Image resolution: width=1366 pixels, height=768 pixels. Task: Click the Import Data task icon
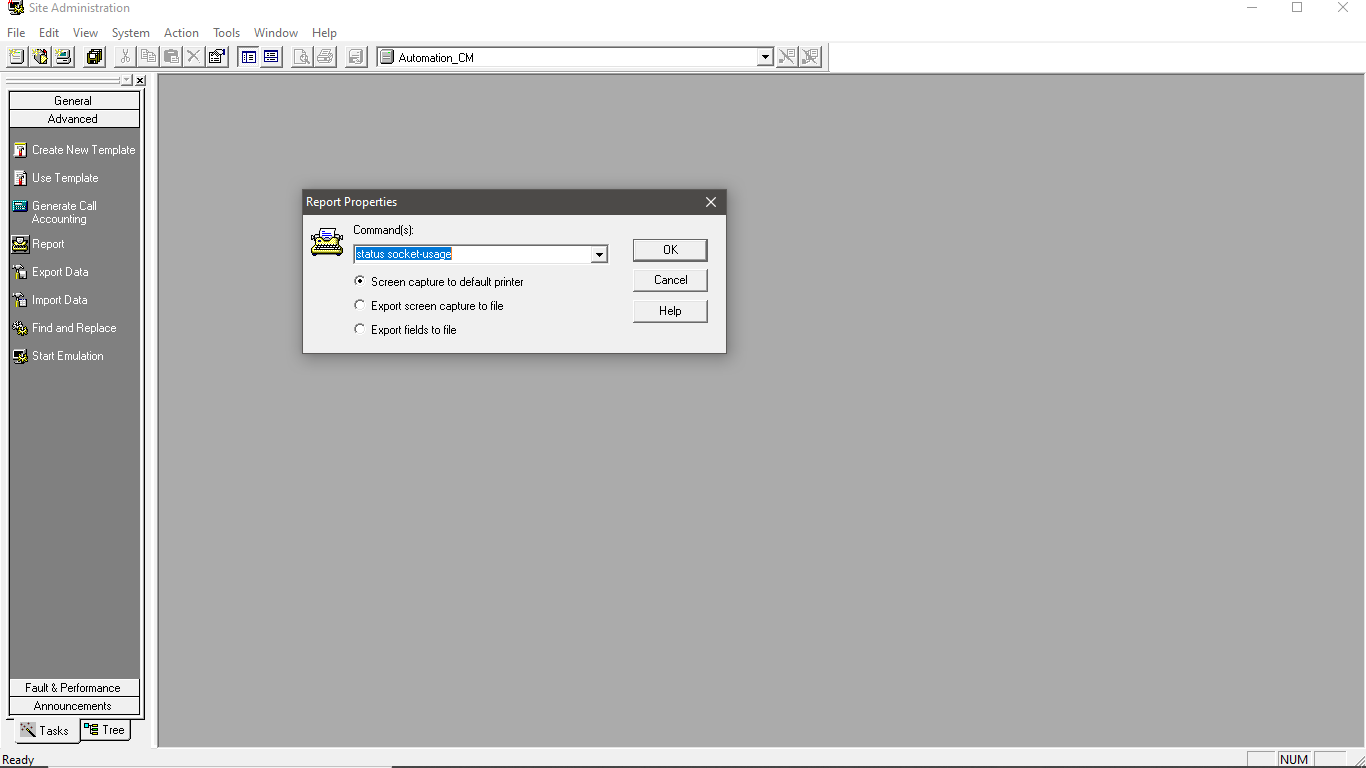[x=20, y=300]
